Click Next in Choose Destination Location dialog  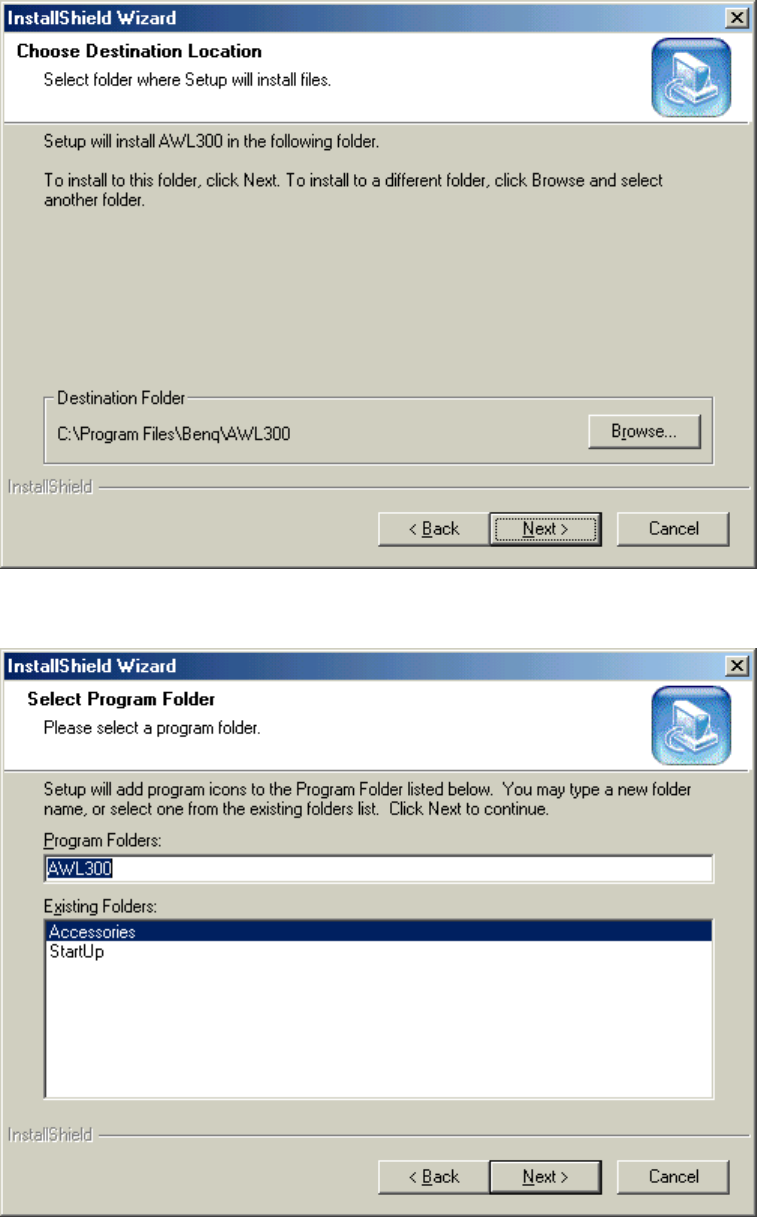[545, 529]
